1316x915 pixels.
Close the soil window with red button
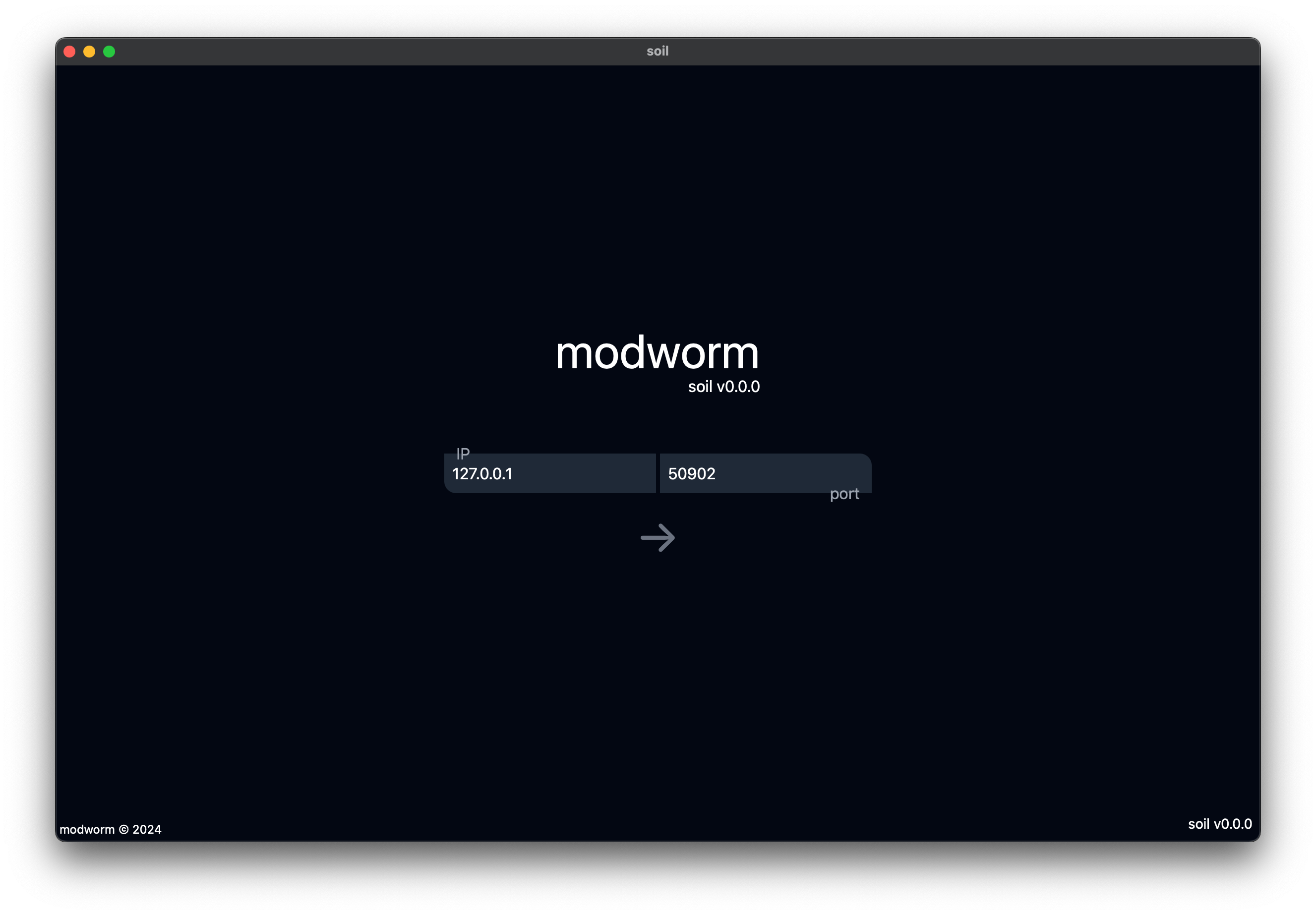tap(70, 52)
